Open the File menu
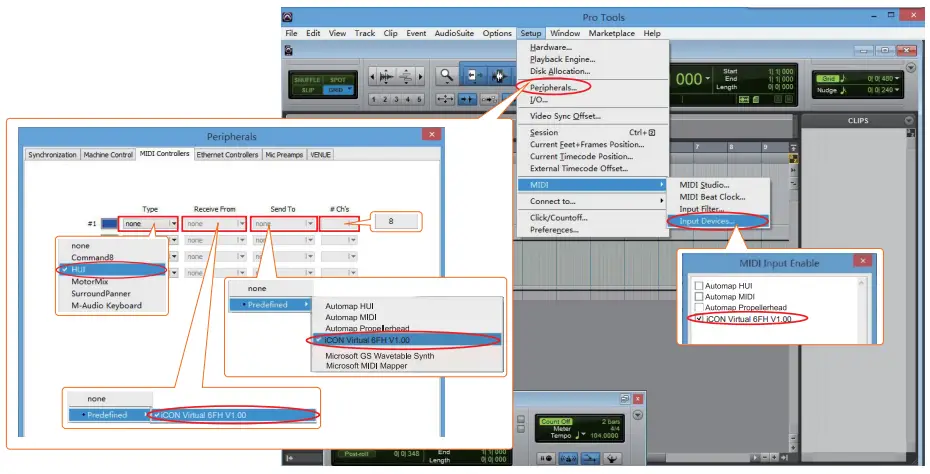 [291, 33]
